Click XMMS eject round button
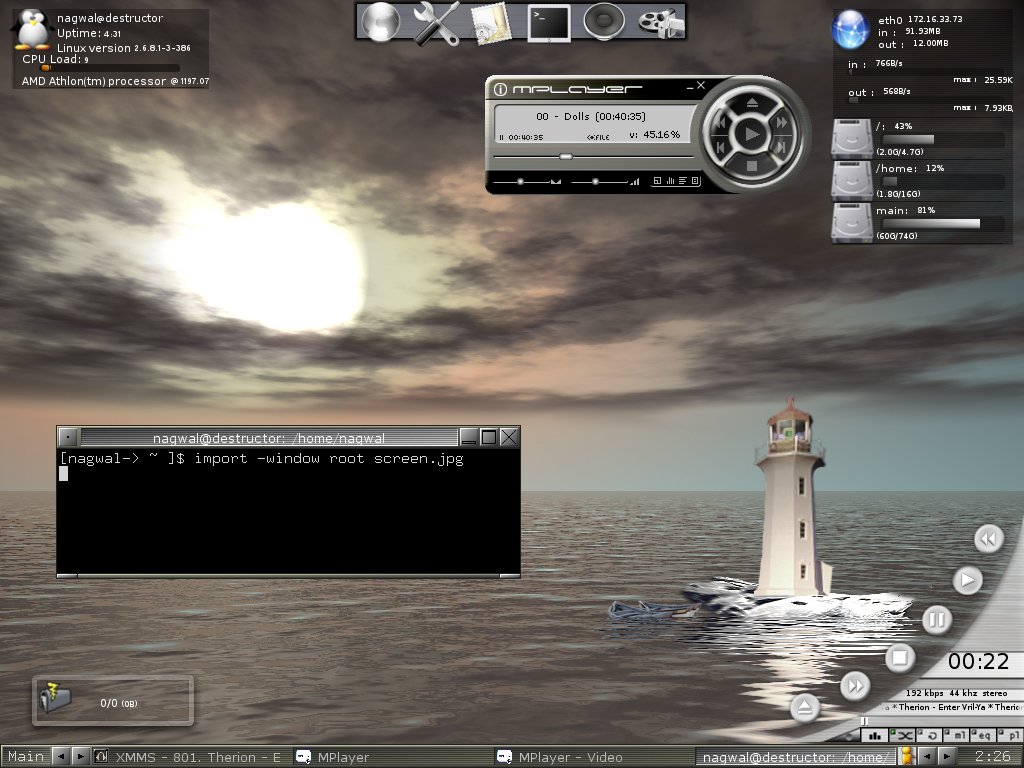 [805, 707]
